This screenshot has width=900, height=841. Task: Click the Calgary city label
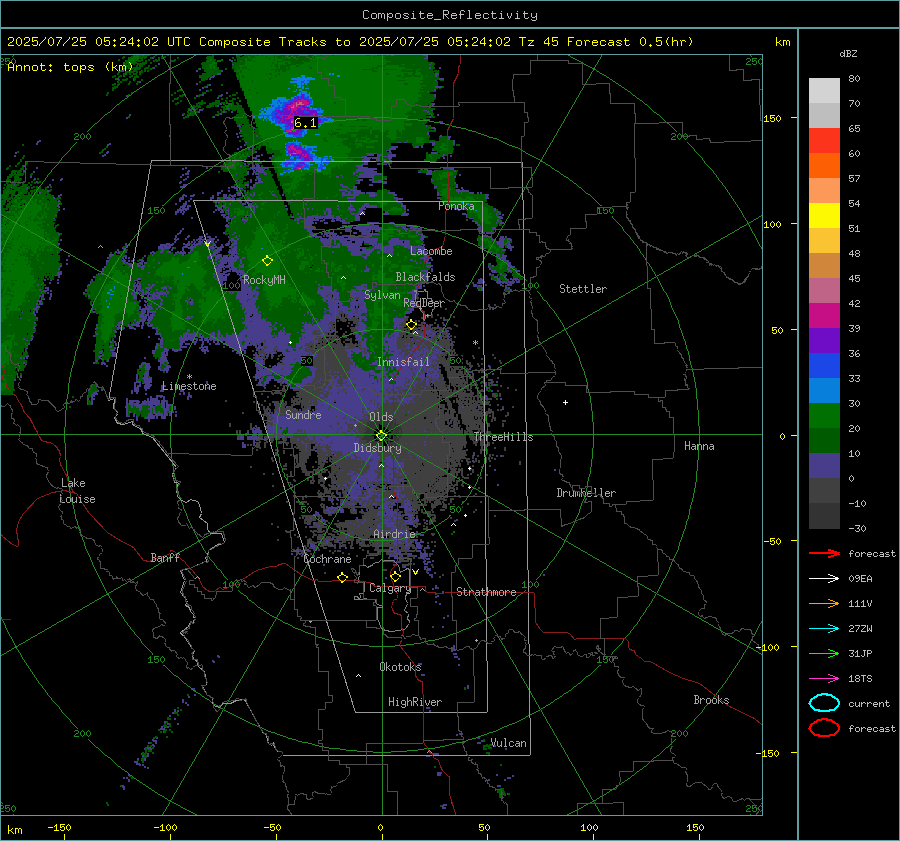(x=390, y=588)
